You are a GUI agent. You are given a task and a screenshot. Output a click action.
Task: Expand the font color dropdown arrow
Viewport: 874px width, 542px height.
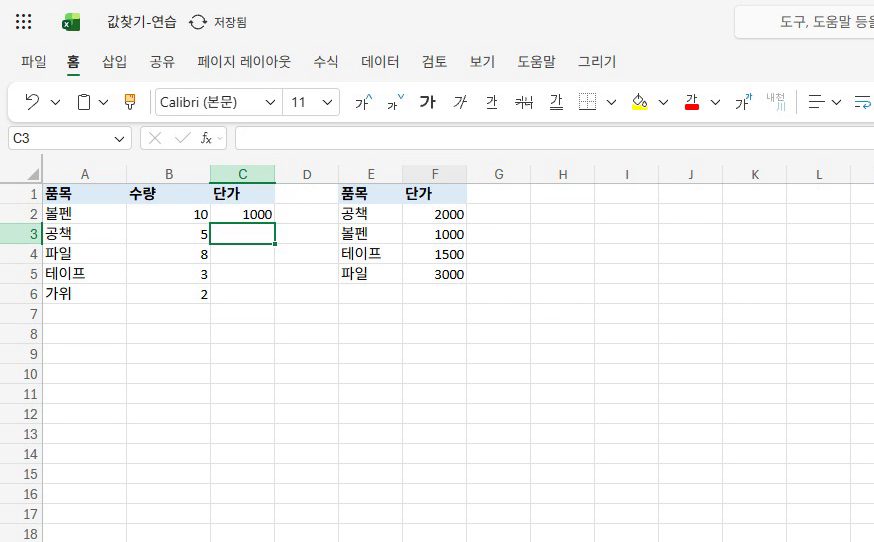click(x=715, y=103)
